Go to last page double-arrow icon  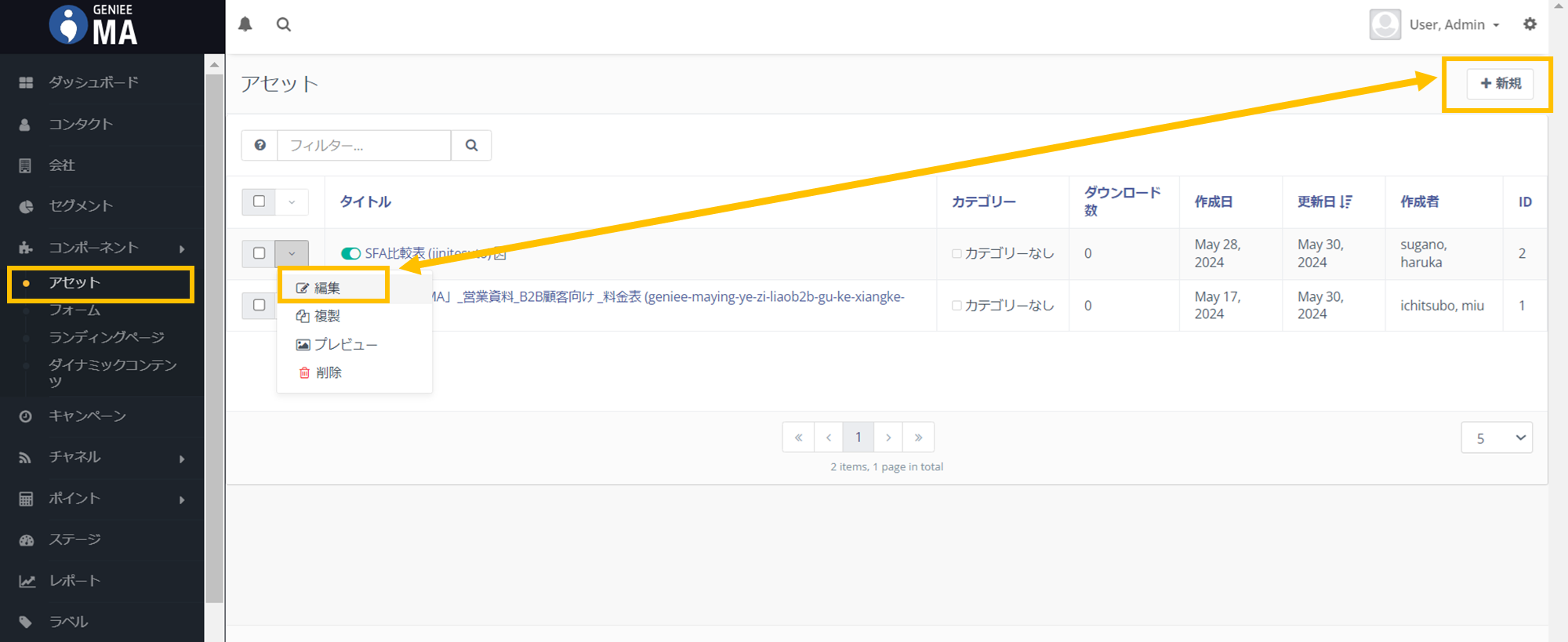(918, 437)
